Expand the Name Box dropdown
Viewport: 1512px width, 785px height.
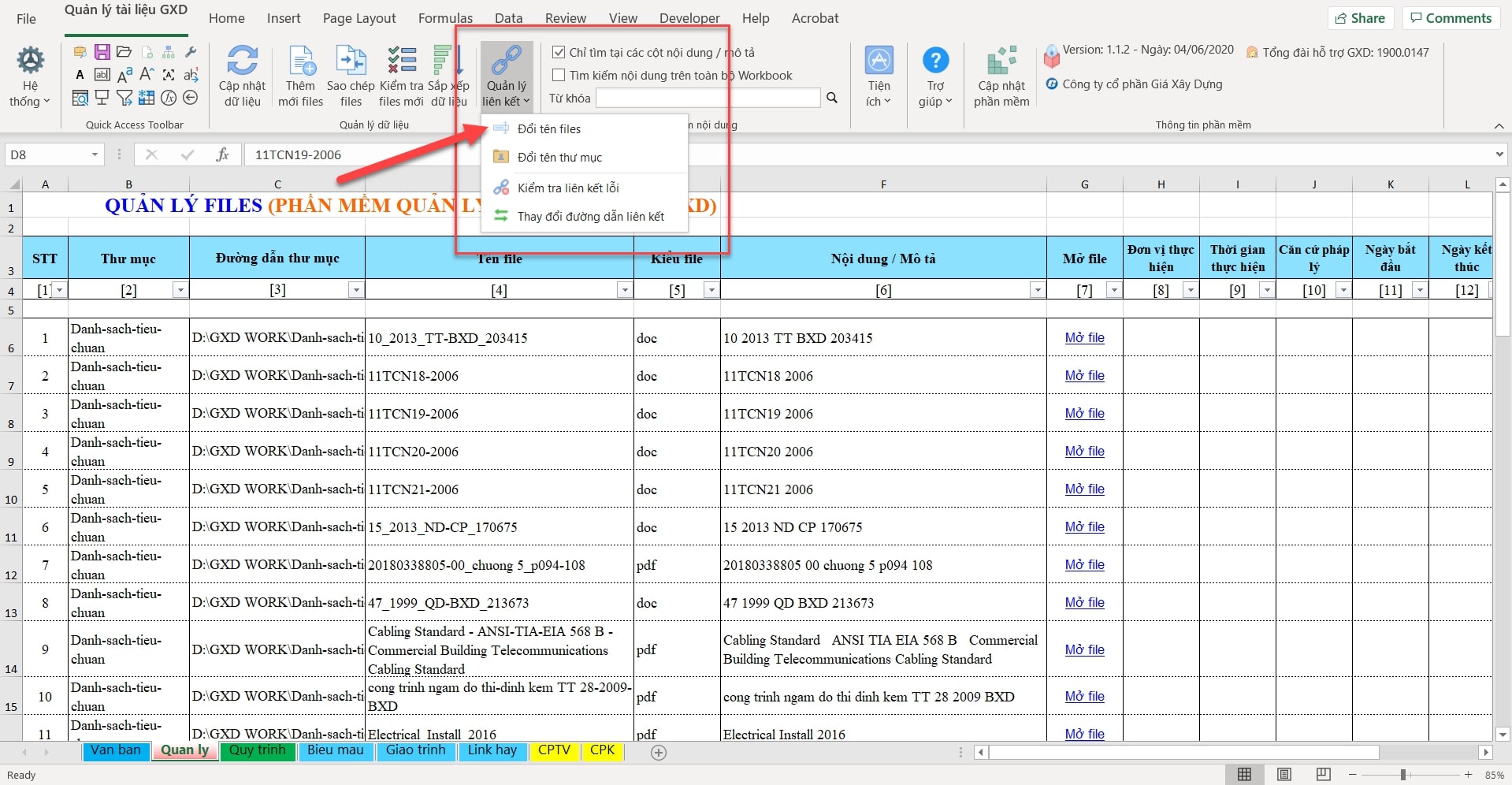pyautogui.click(x=95, y=154)
